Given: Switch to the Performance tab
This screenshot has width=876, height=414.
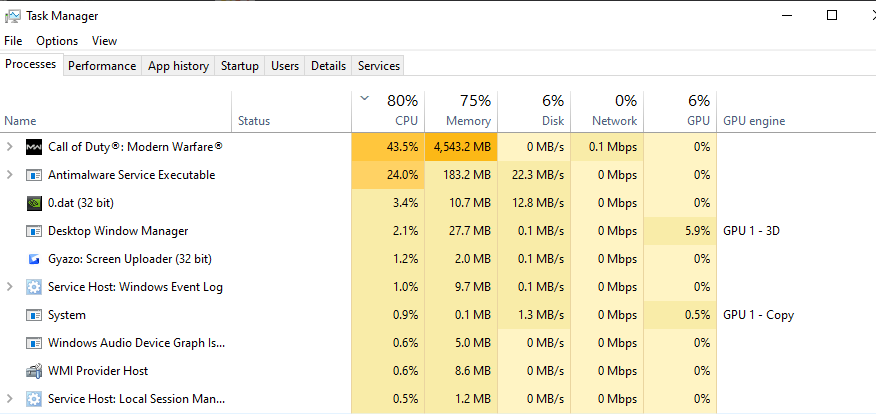Looking at the screenshot, I should (x=102, y=66).
